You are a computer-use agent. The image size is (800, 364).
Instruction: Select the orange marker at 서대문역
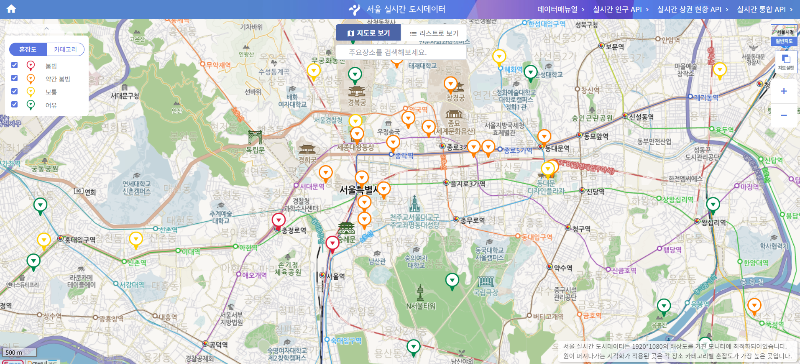coord(326,174)
